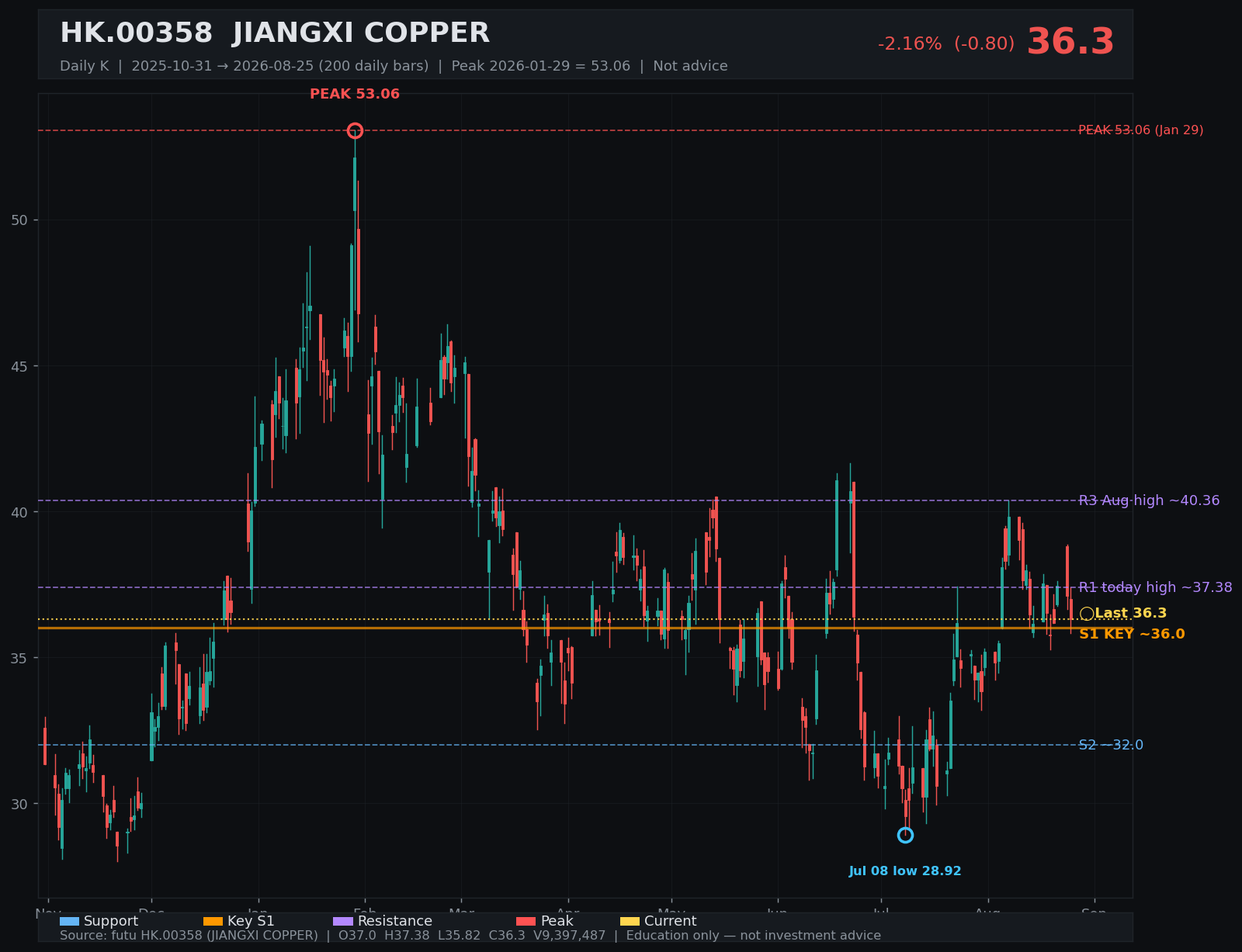Click the '(-0.80)' price change value

click(x=984, y=44)
